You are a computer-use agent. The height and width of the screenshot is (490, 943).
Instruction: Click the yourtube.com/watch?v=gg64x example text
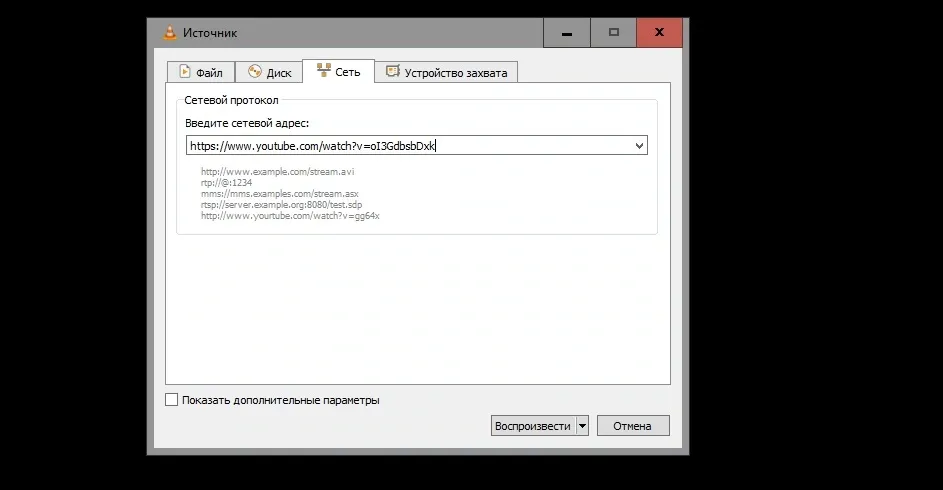(x=290, y=215)
